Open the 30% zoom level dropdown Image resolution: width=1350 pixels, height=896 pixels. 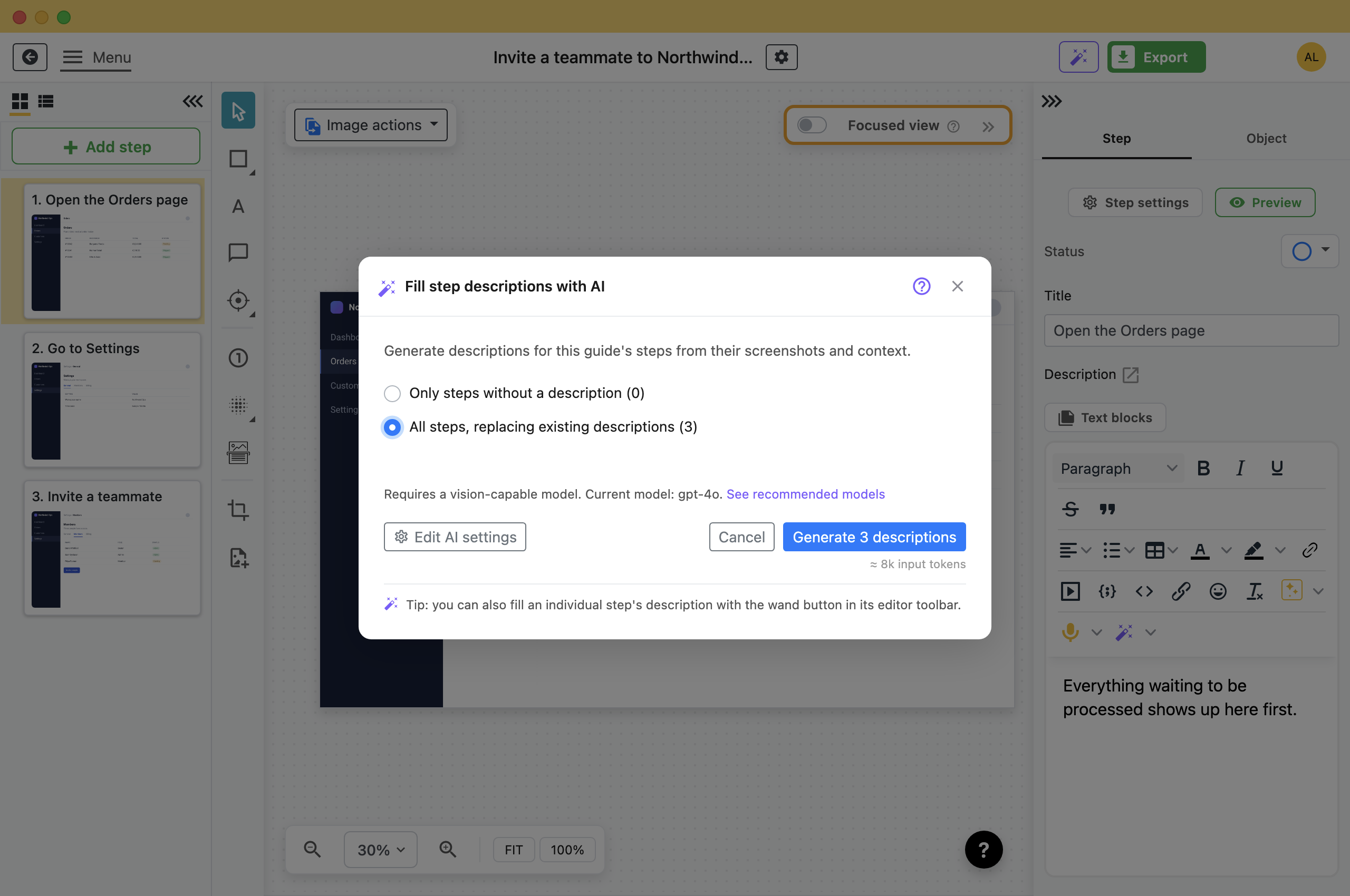pyautogui.click(x=380, y=850)
